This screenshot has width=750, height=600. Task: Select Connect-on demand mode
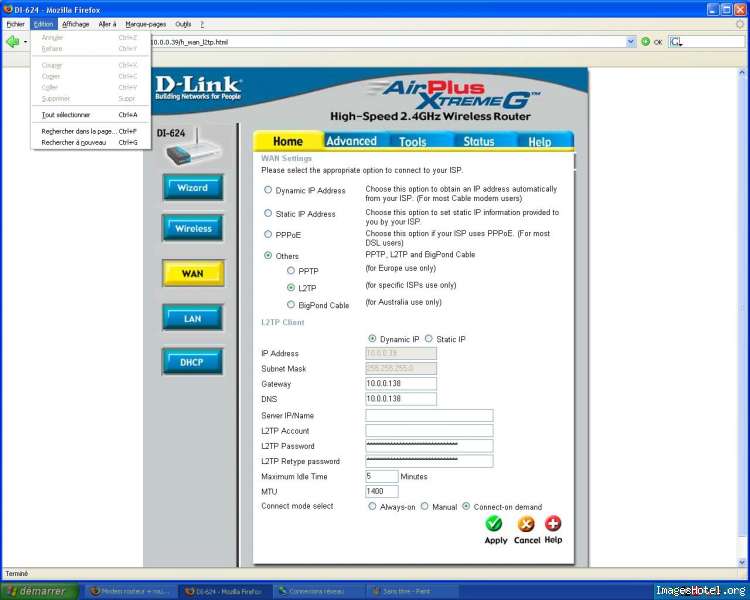[x=466, y=506]
